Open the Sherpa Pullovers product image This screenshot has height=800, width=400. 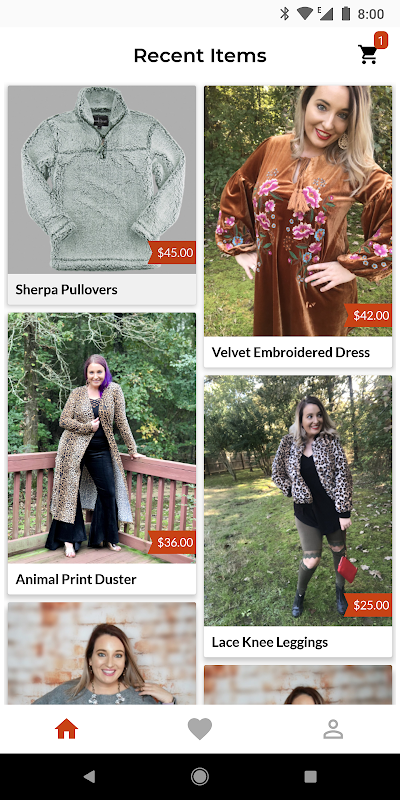[102, 180]
